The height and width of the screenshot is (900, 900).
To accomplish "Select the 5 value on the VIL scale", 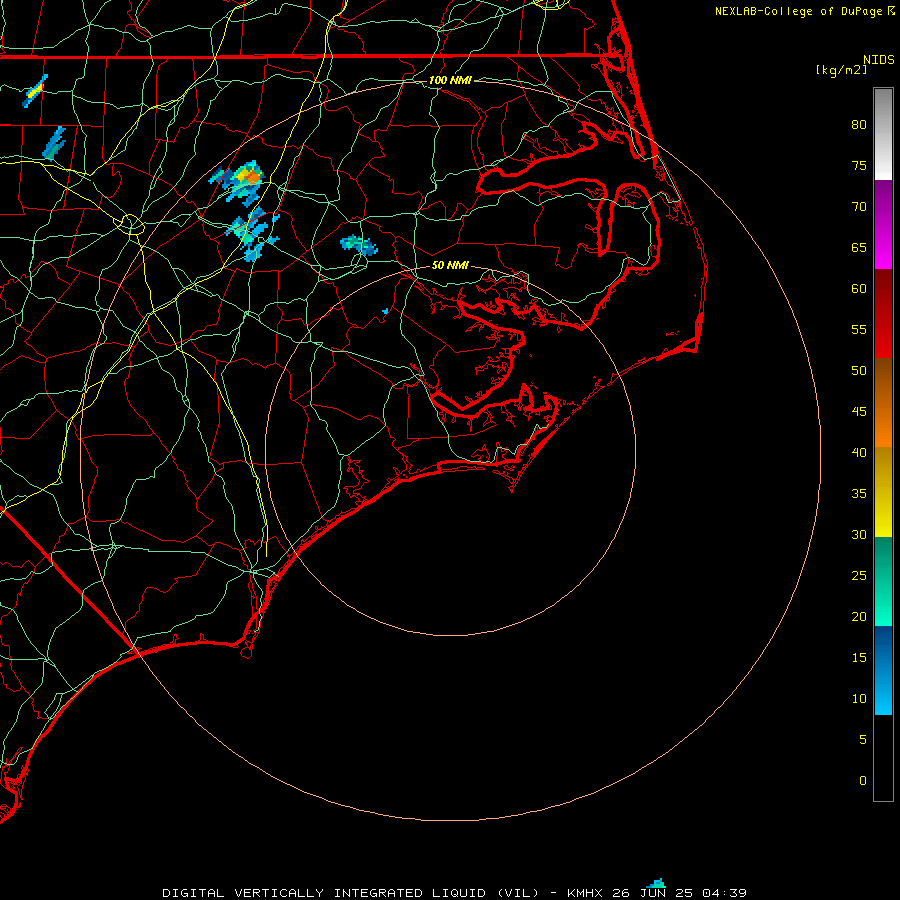I will coord(863,740).
